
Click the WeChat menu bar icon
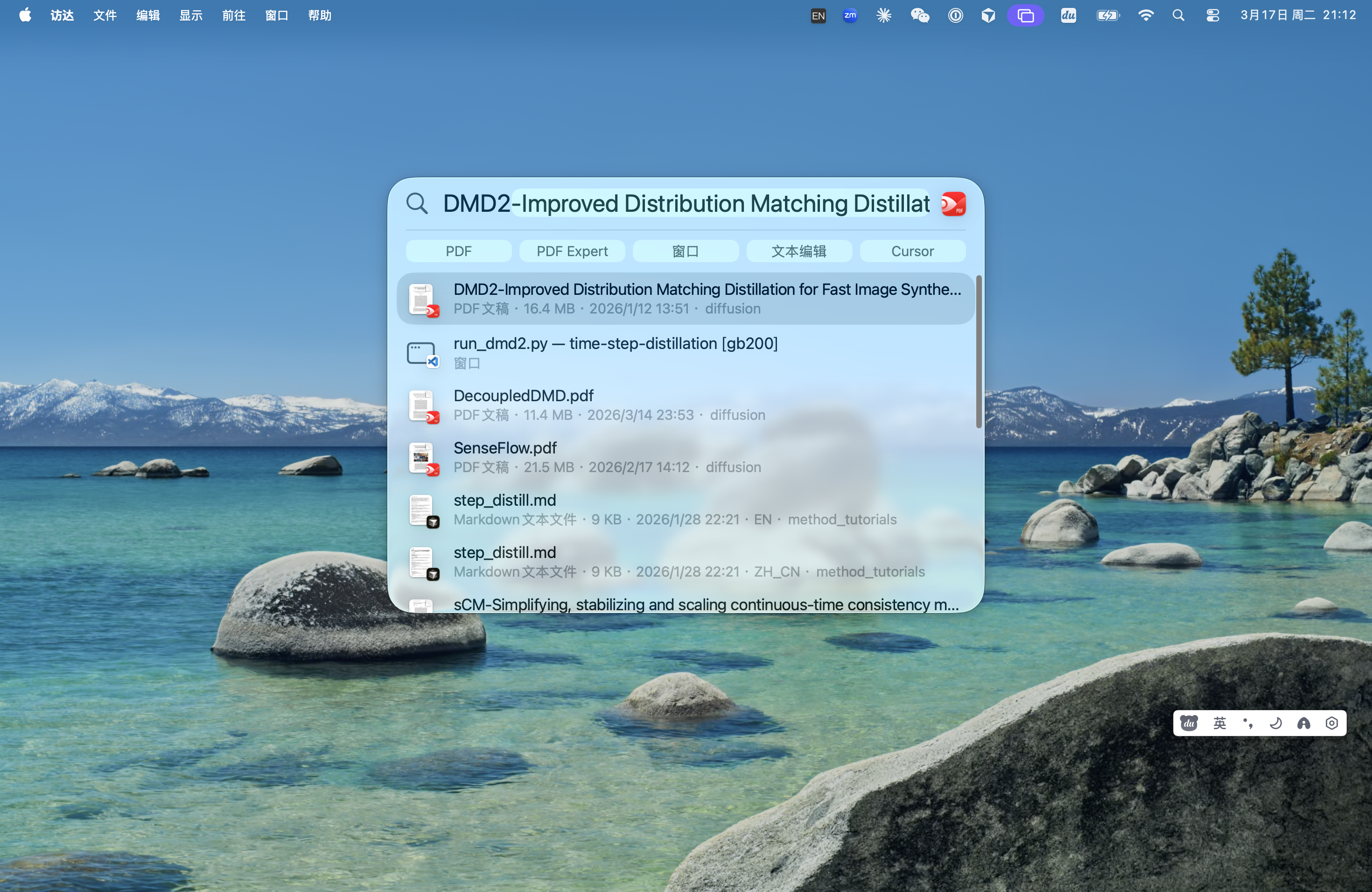coord(919,15)
